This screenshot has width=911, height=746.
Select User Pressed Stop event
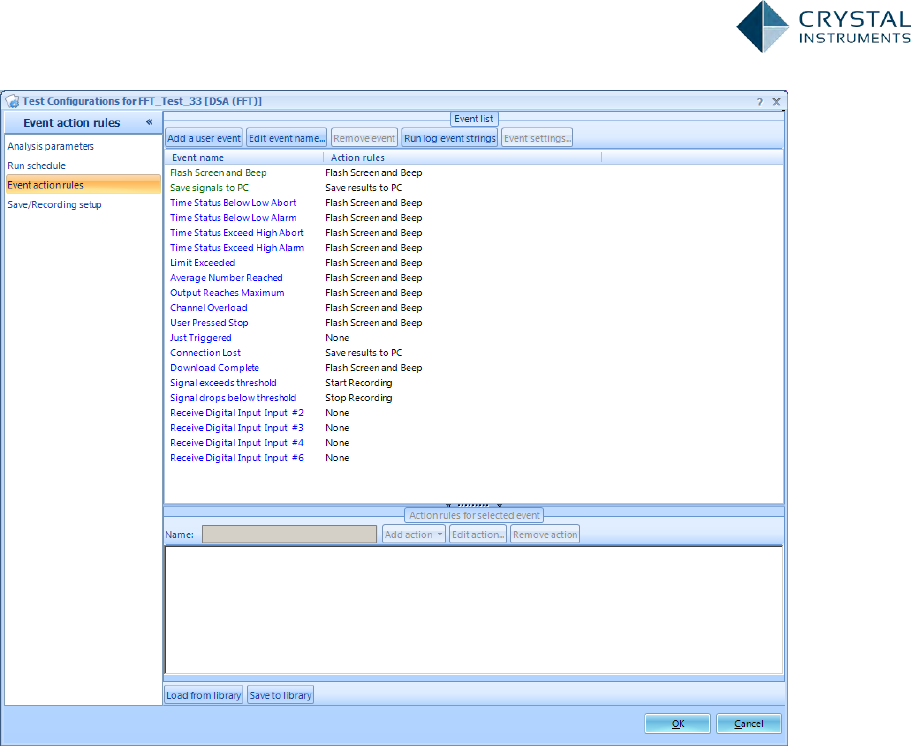[x=209, y=323]
